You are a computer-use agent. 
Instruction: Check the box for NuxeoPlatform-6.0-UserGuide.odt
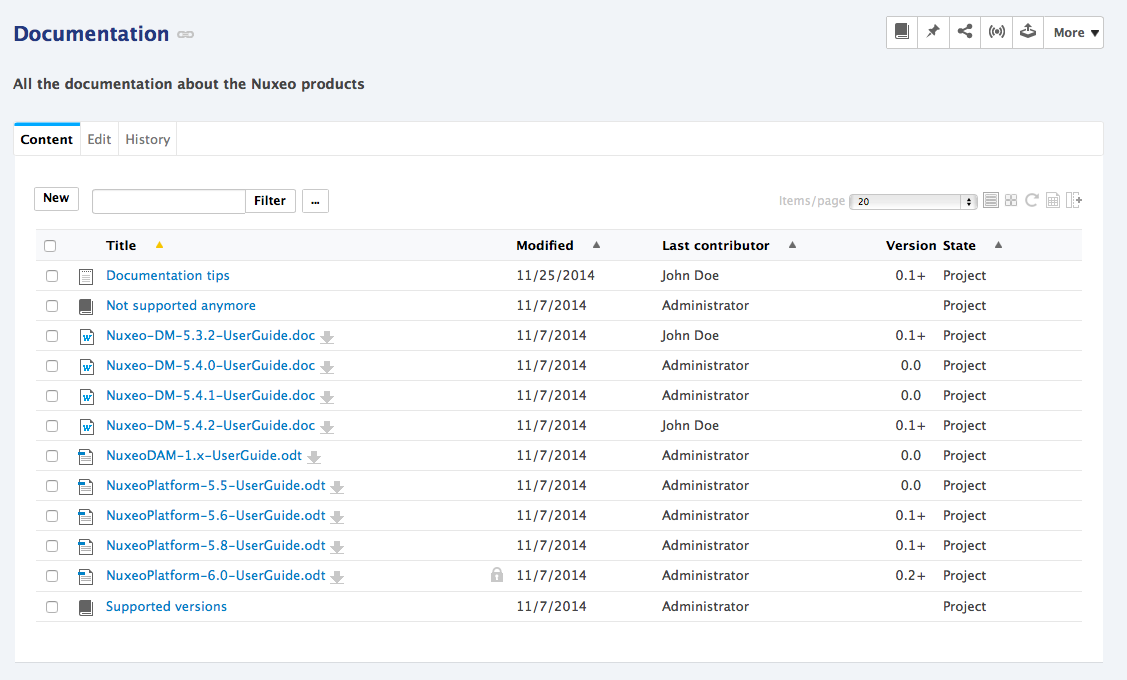coord(52,576)
